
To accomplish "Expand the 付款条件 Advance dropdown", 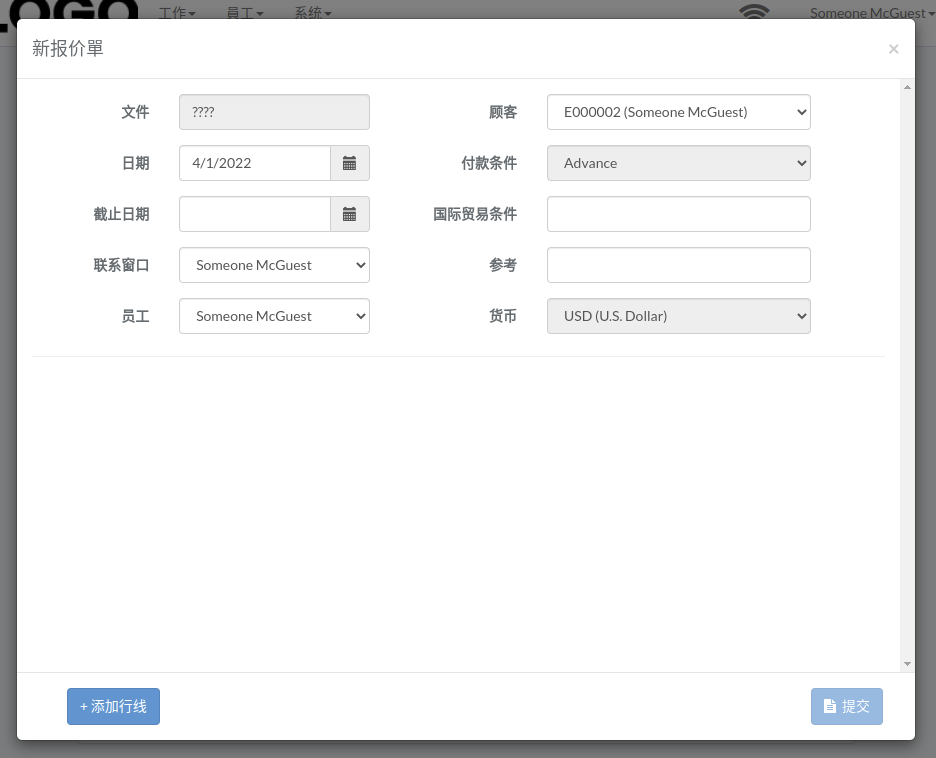I will 679,163.
